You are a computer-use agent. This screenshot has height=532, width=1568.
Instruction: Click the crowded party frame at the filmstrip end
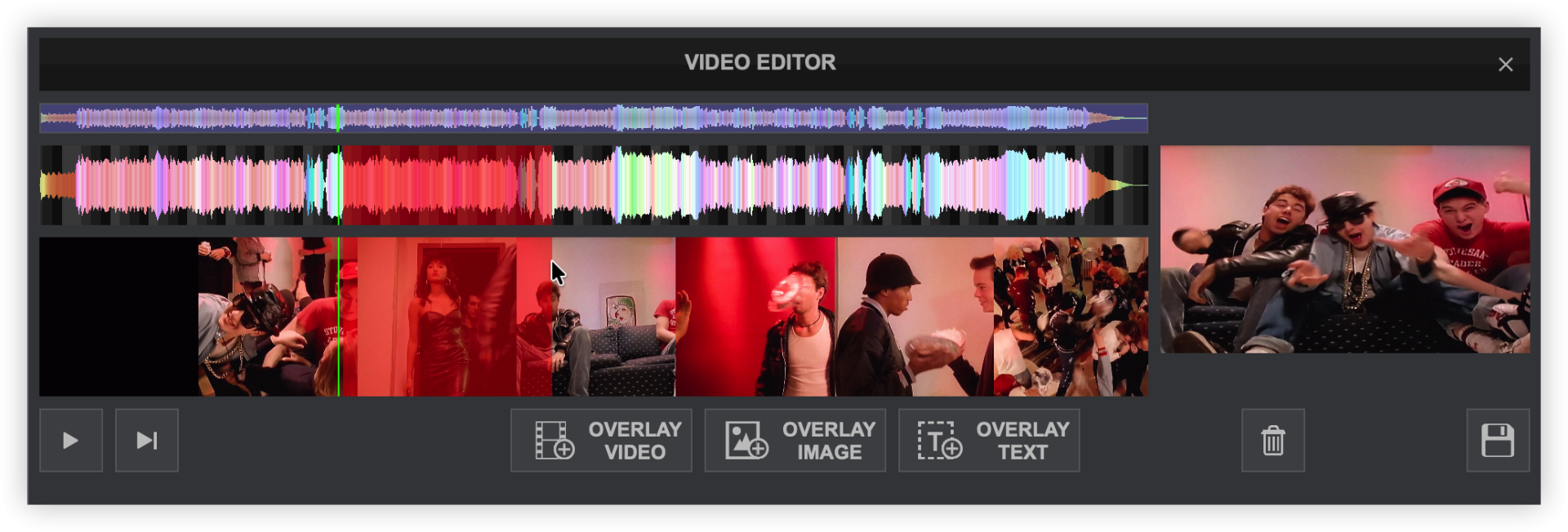coord(1071,317)
